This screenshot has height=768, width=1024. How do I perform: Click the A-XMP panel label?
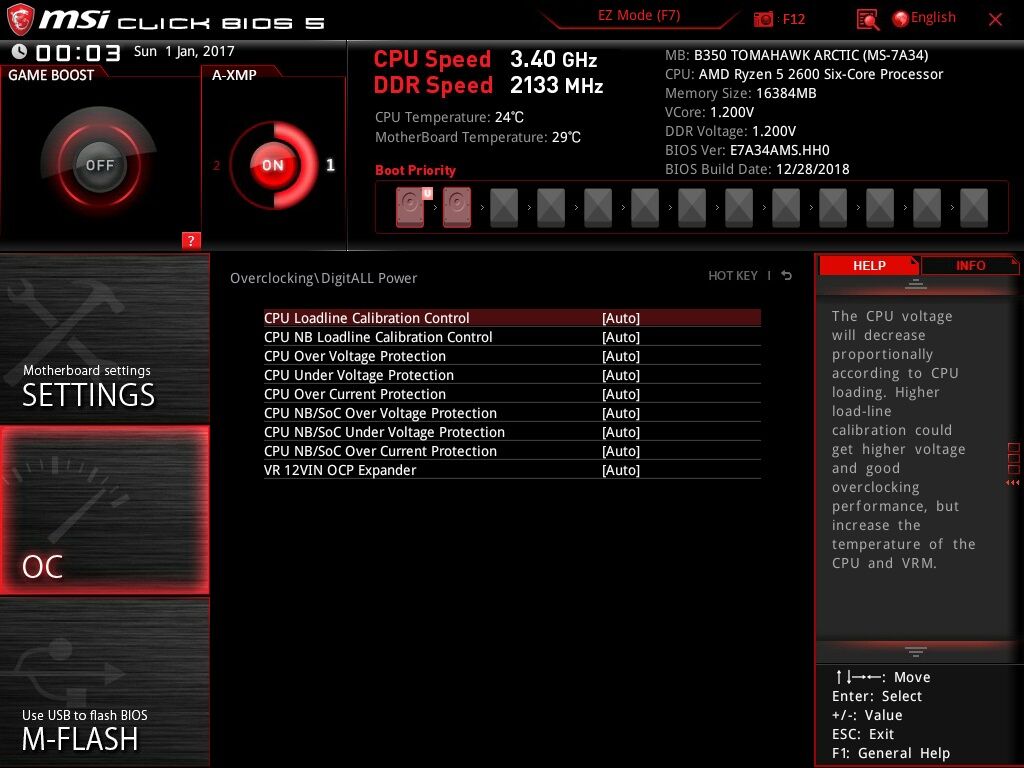click(234, 75)
